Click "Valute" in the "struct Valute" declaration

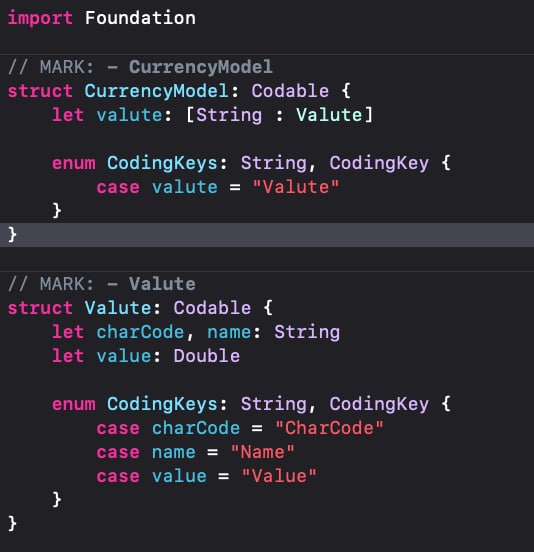point(118,308)
